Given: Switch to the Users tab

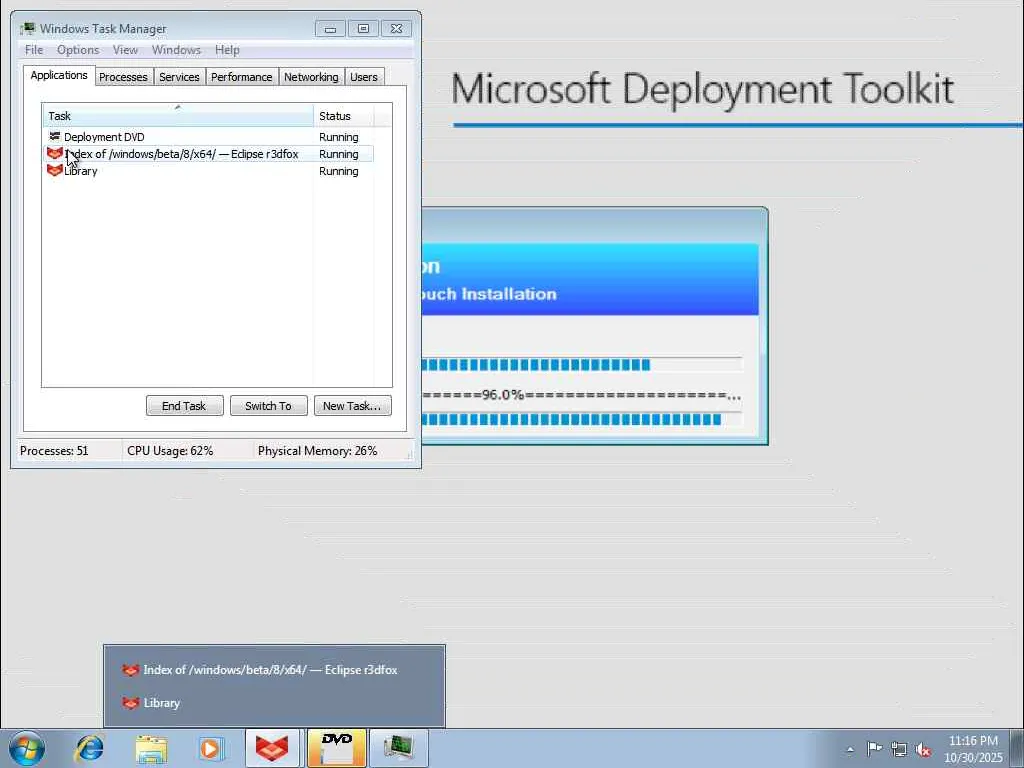Looking at the screenshot, I should click(x=364, y=77).
